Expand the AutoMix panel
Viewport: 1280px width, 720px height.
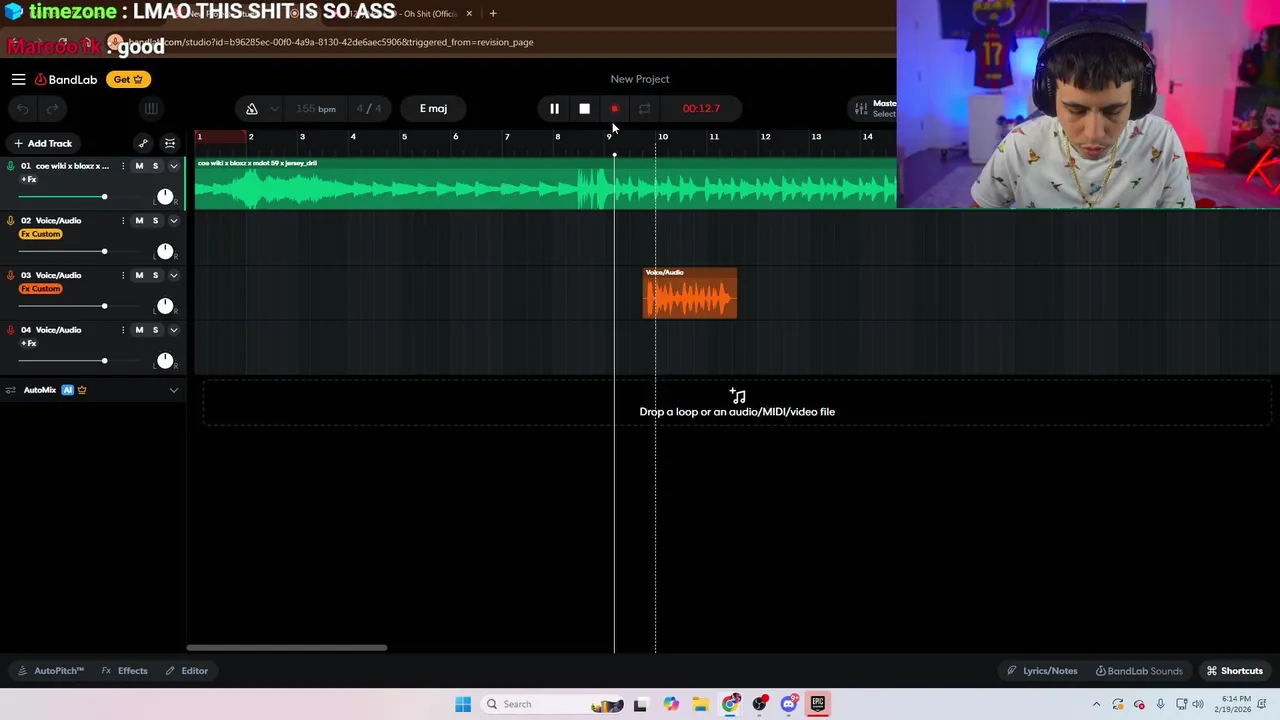point(173,390)
